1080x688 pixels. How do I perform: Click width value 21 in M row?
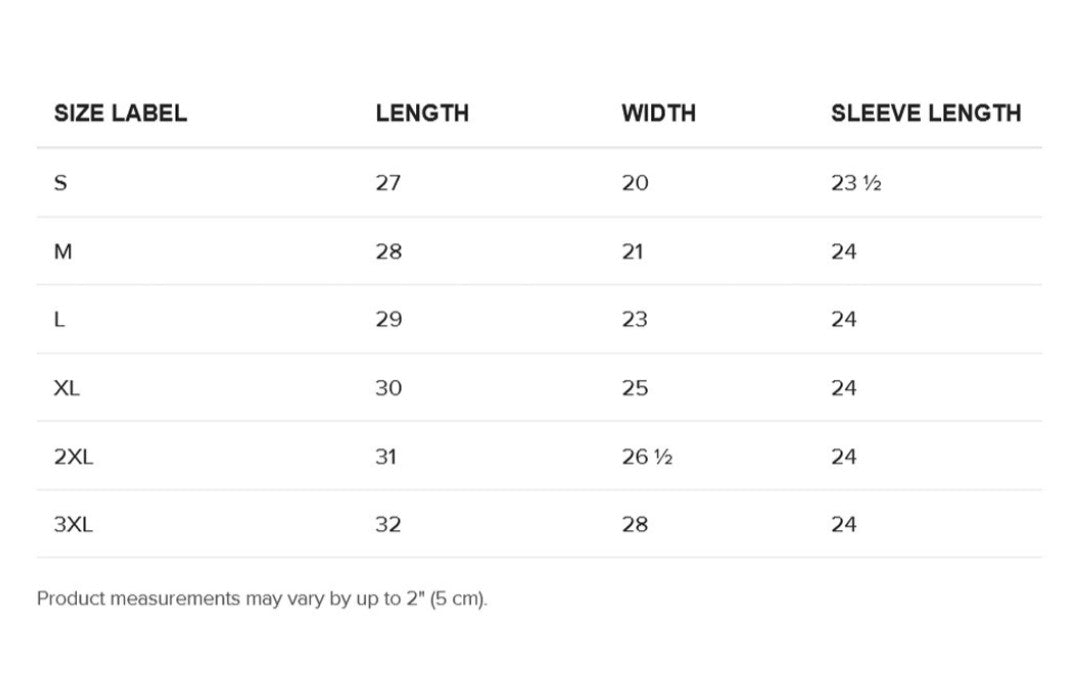632,251
